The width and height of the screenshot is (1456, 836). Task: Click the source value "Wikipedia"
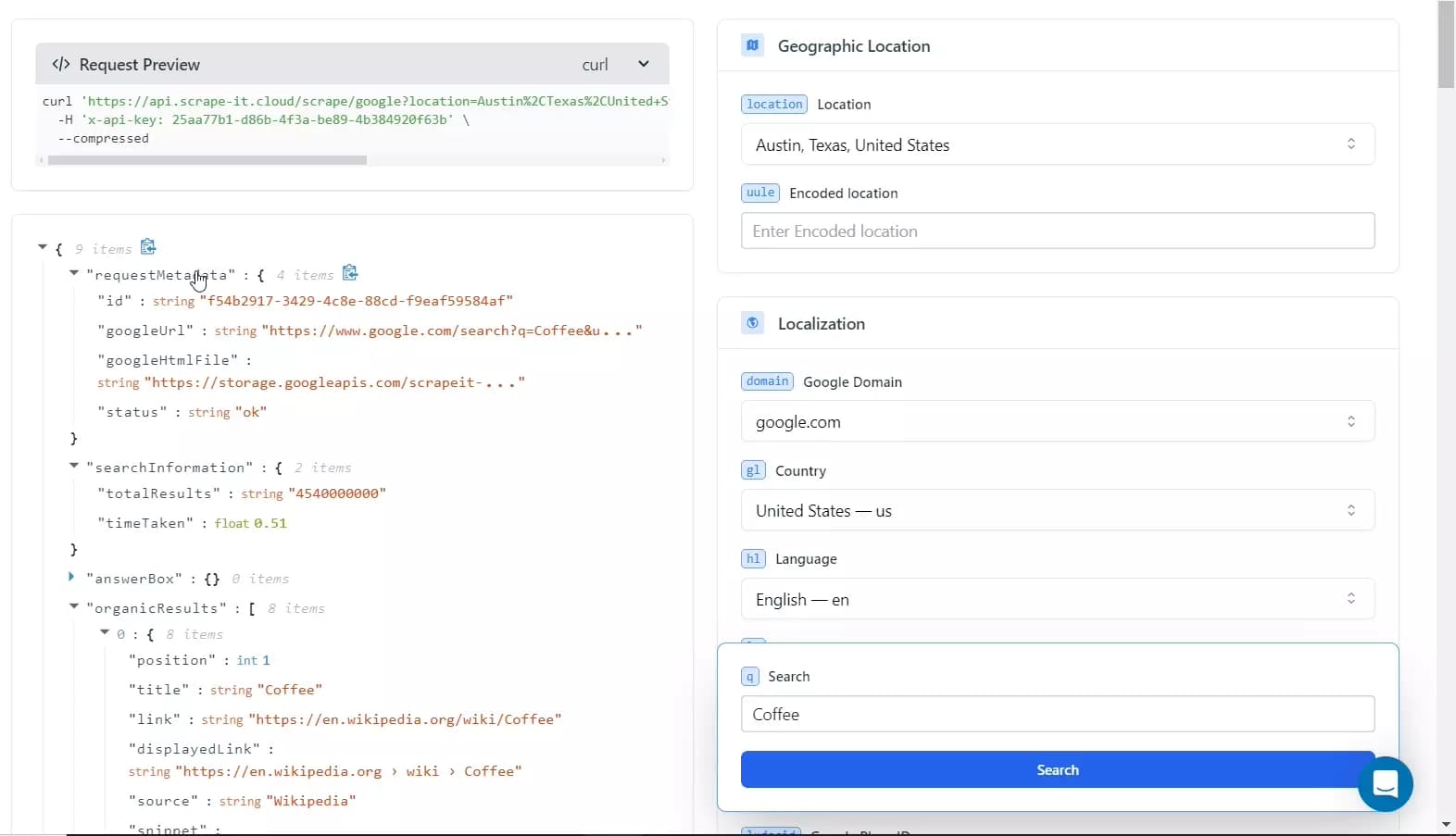(311, 801)
